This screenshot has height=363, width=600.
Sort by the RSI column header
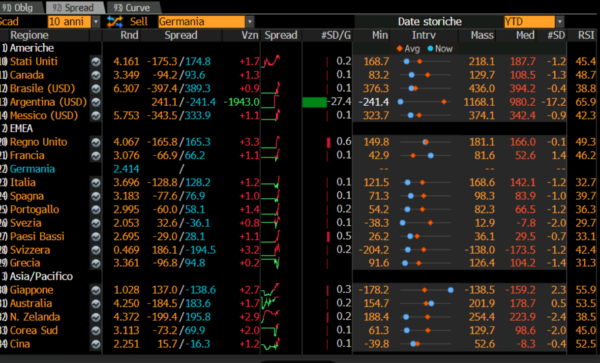586,35
